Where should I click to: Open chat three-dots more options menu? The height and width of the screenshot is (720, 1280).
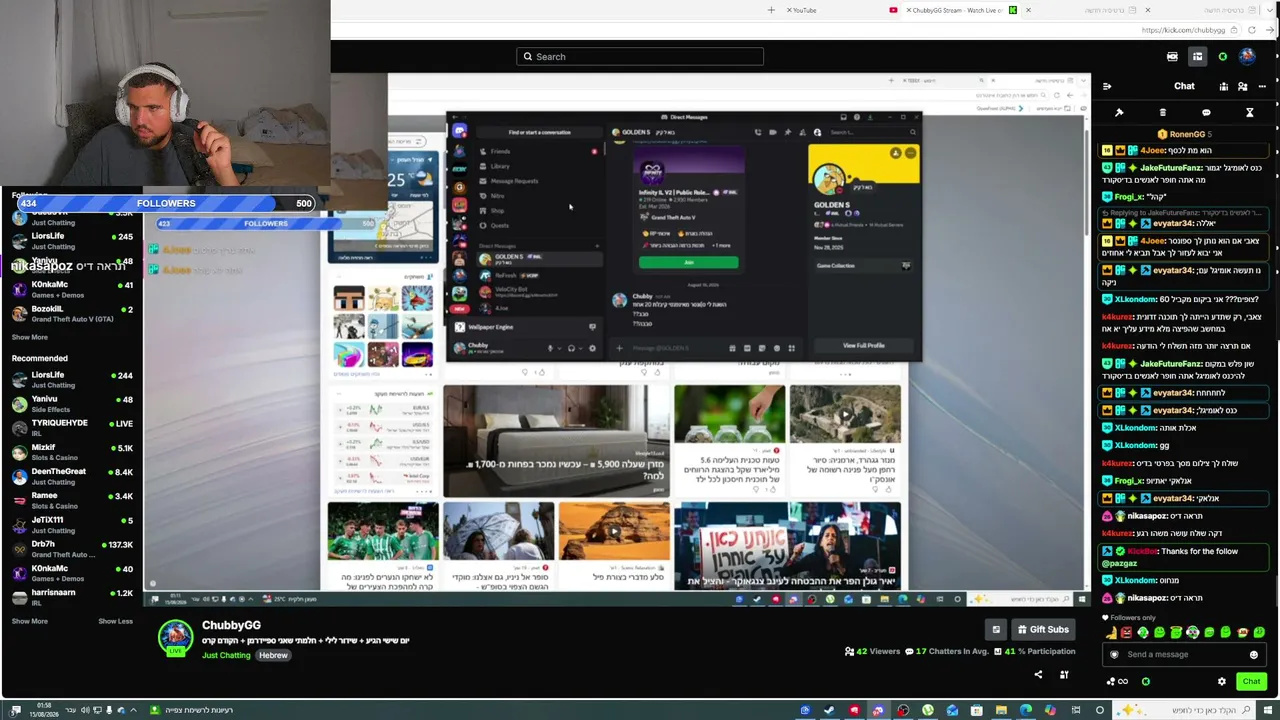point(1262,86)
